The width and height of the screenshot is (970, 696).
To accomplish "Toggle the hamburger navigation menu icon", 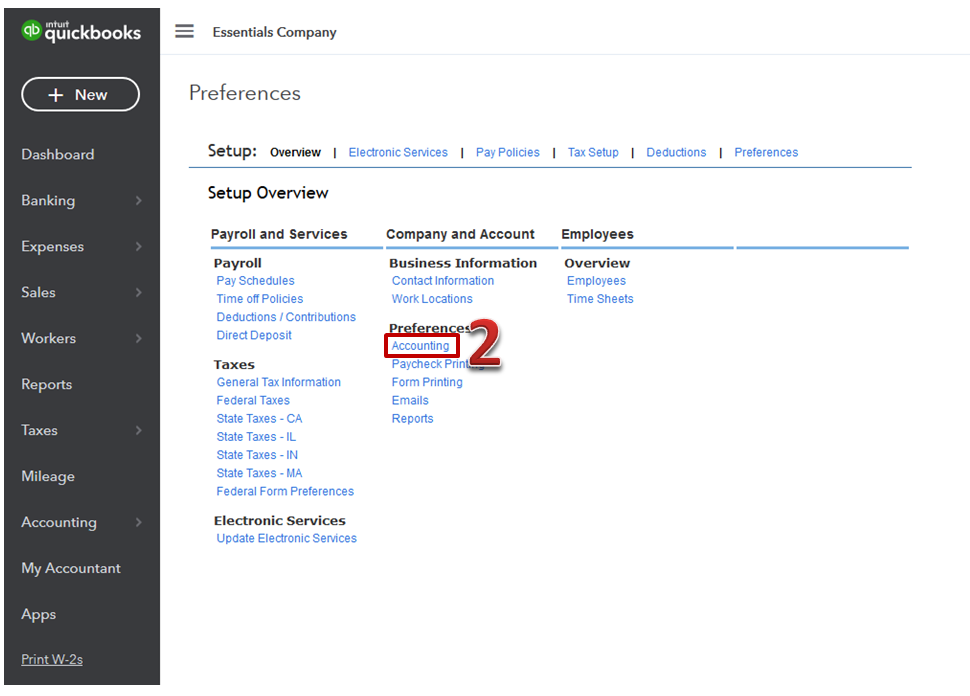I will pyautogui.click(x=184, y=31).
